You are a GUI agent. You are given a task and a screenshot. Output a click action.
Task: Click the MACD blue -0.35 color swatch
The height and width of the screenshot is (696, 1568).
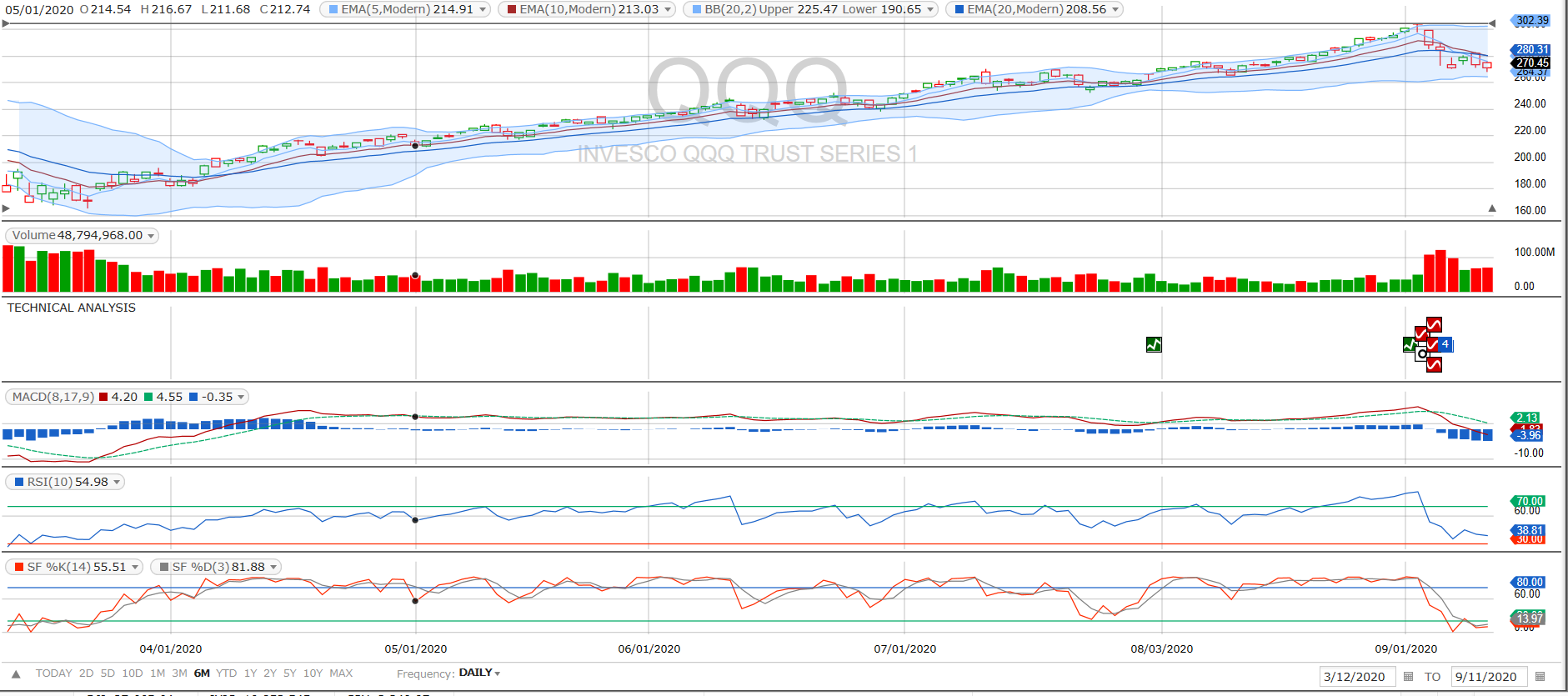[193, 398]
